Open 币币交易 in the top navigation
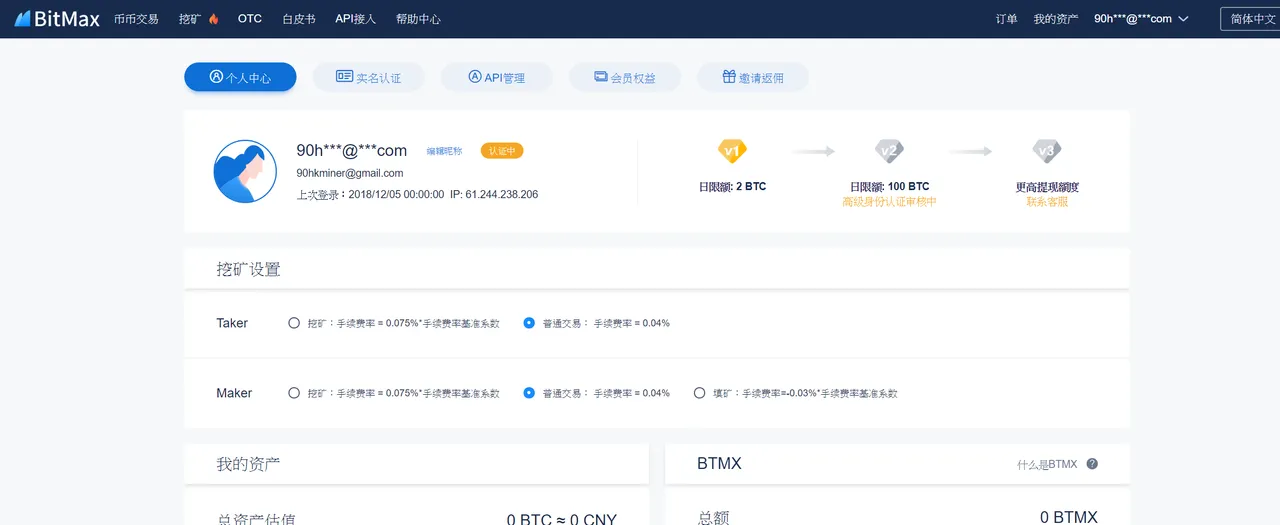The height and width of the screenshot is (525, 1280). tap(136, 19)
